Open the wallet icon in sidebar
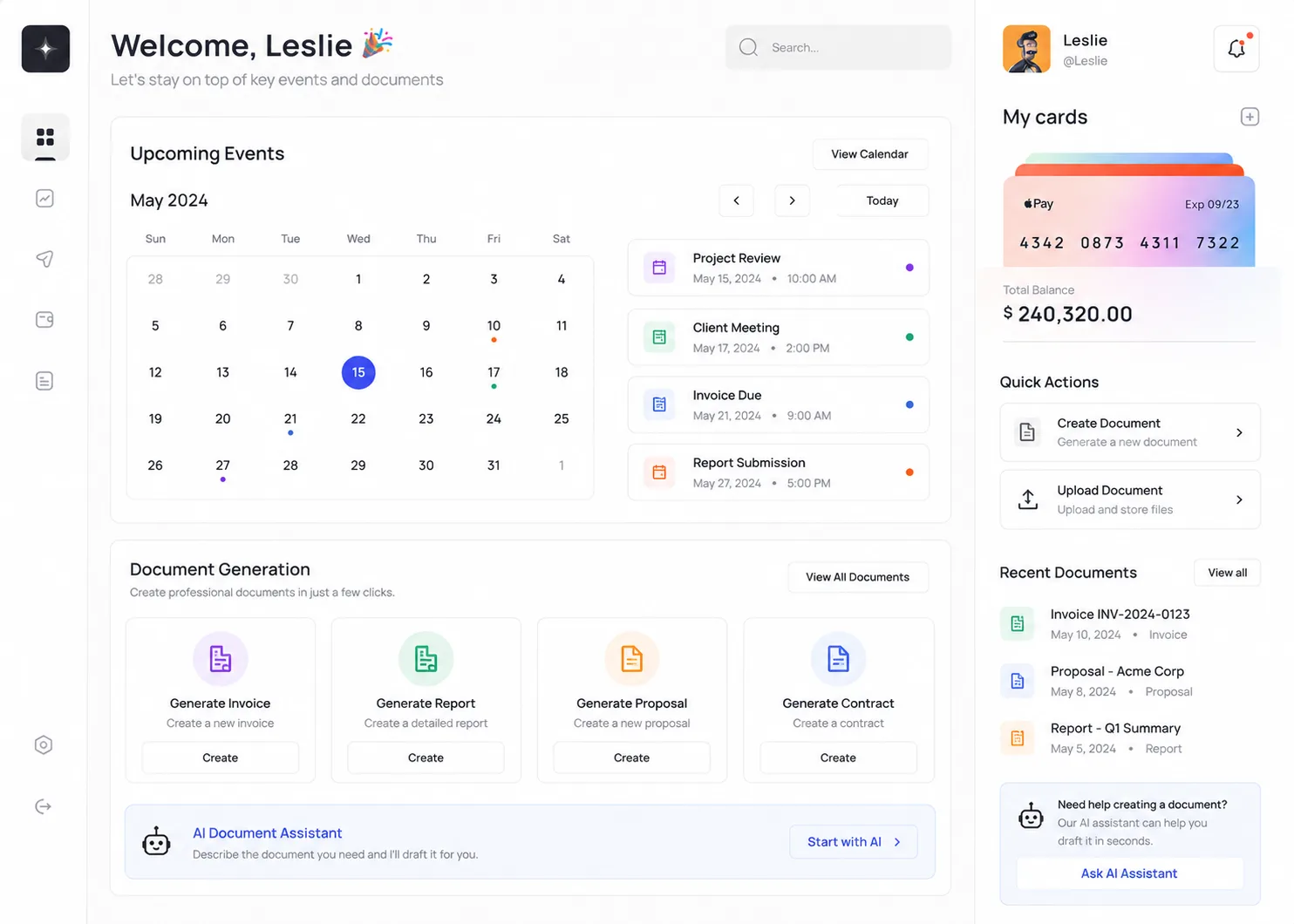Viewport: 1294px width, 924px height. click(x=45, y=320)
